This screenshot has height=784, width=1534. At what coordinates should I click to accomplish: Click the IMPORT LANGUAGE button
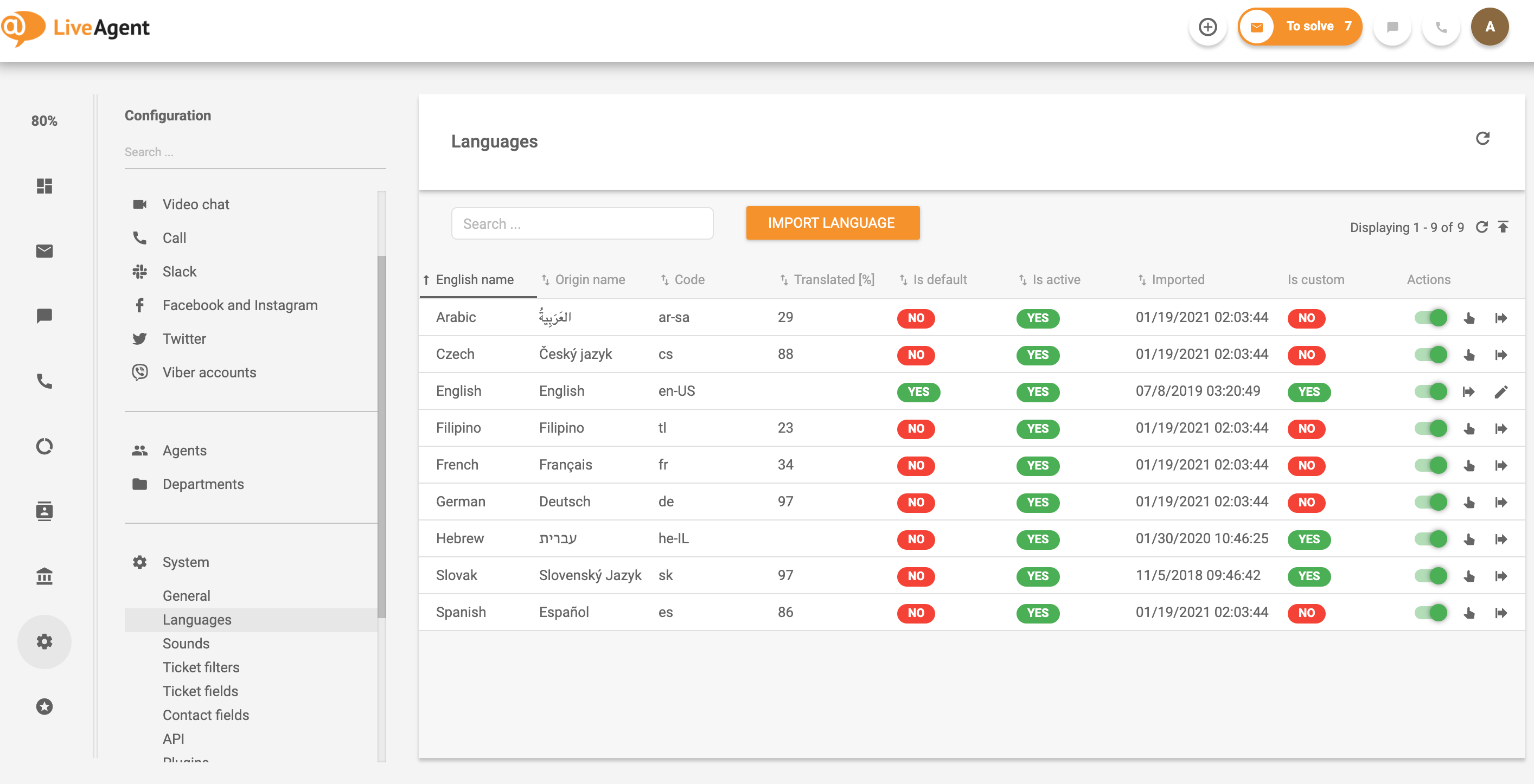coord(832,223)
